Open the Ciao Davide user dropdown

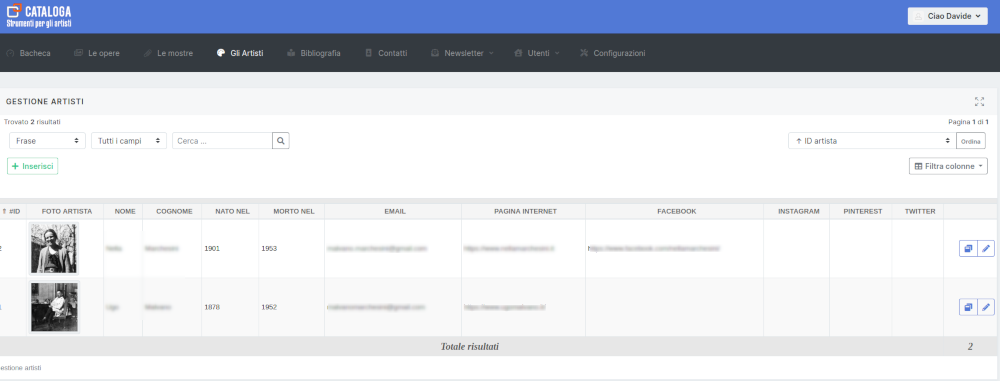click(x=948, y=17)
